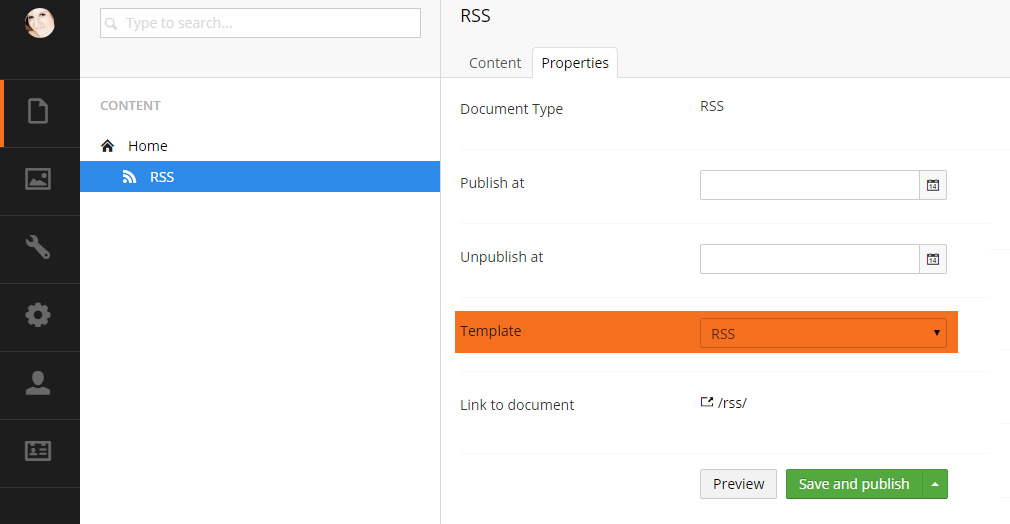Go to the Media section icon

coord(39,180)
